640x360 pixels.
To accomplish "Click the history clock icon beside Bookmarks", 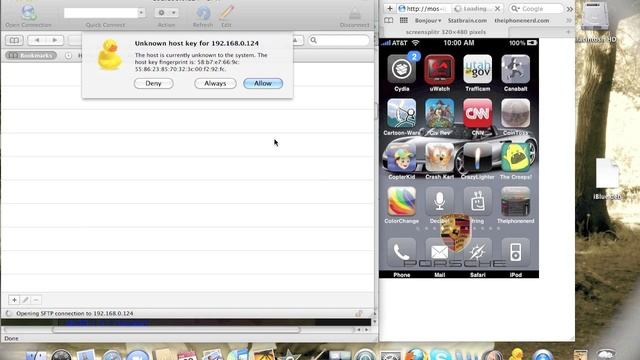I will point(68,55).
